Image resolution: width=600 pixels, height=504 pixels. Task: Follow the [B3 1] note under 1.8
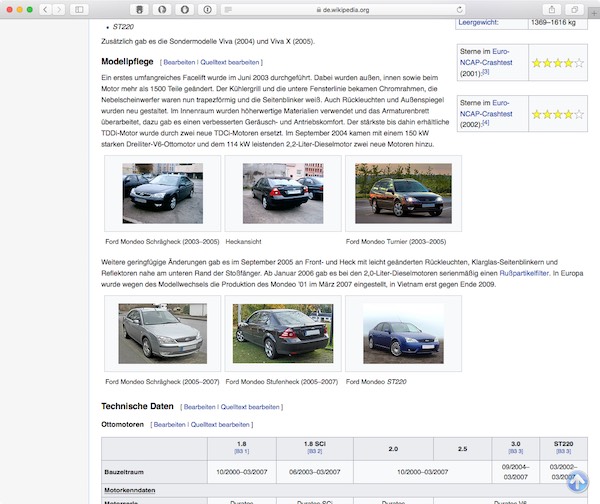tap(241, 451)
